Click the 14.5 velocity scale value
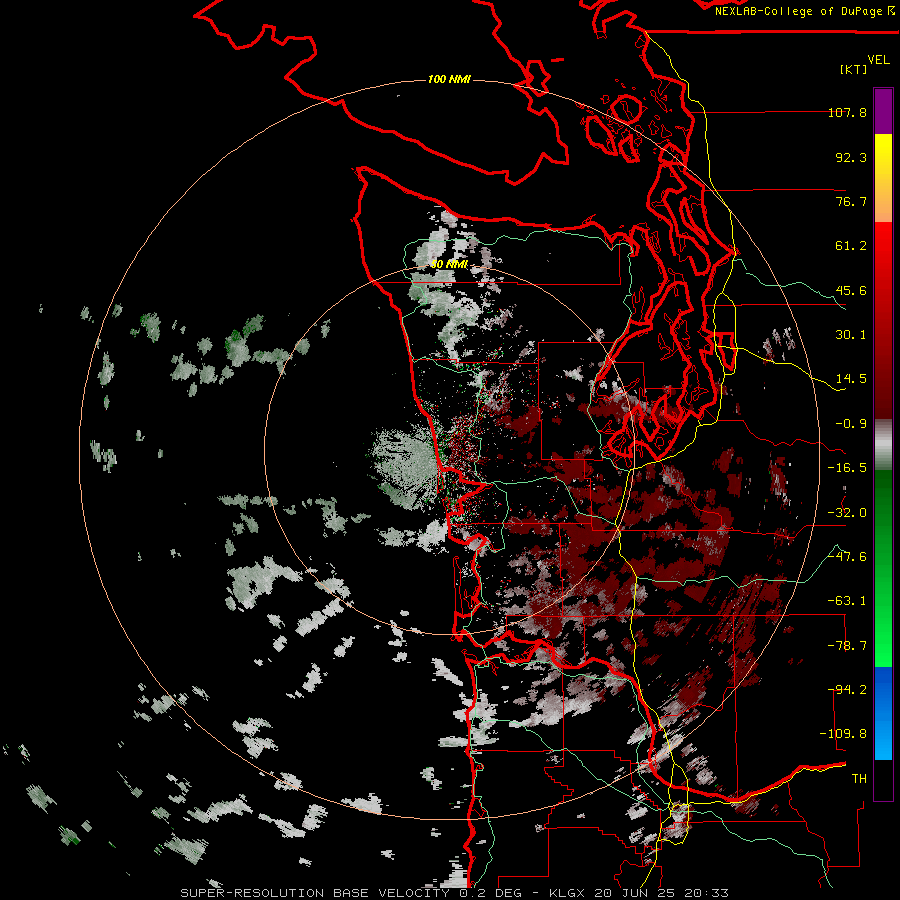 [851, 379]
